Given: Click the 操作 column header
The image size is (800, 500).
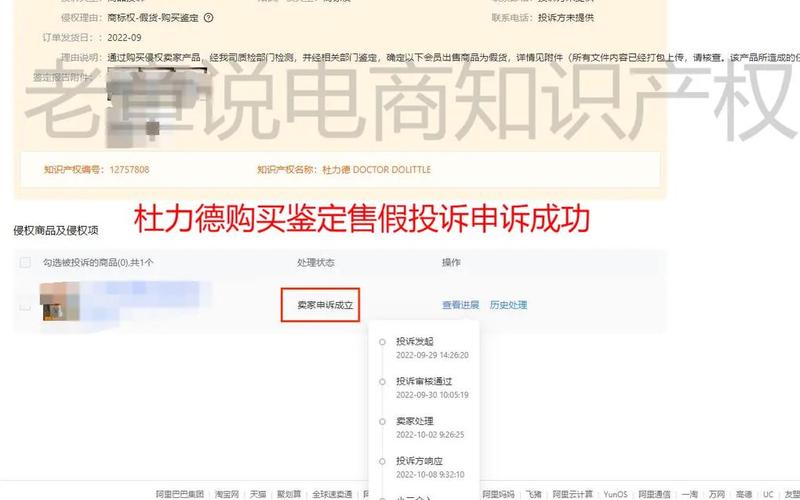Looking at the screenshot, I should [451, 262].
